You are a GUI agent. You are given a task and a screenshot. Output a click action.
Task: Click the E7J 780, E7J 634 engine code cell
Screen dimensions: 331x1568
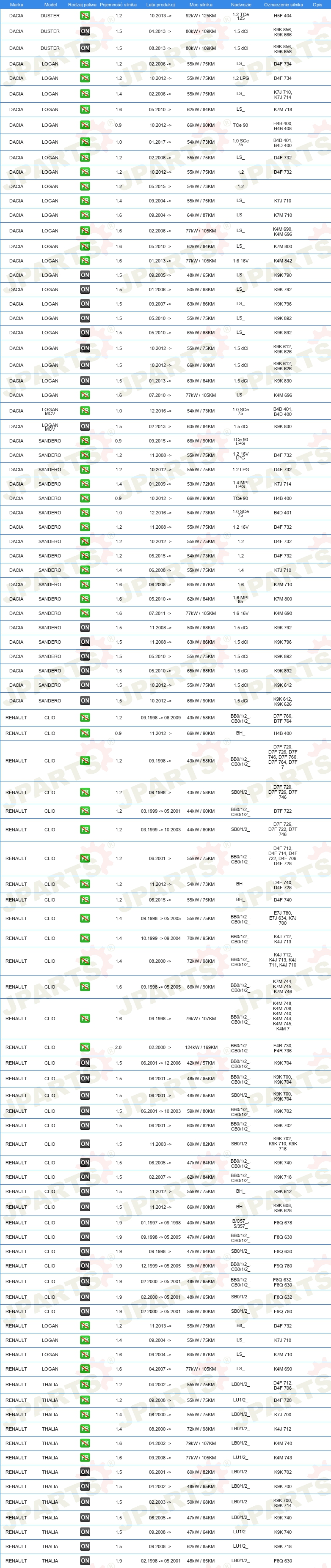pyautogui.click(x=282, y=918)
